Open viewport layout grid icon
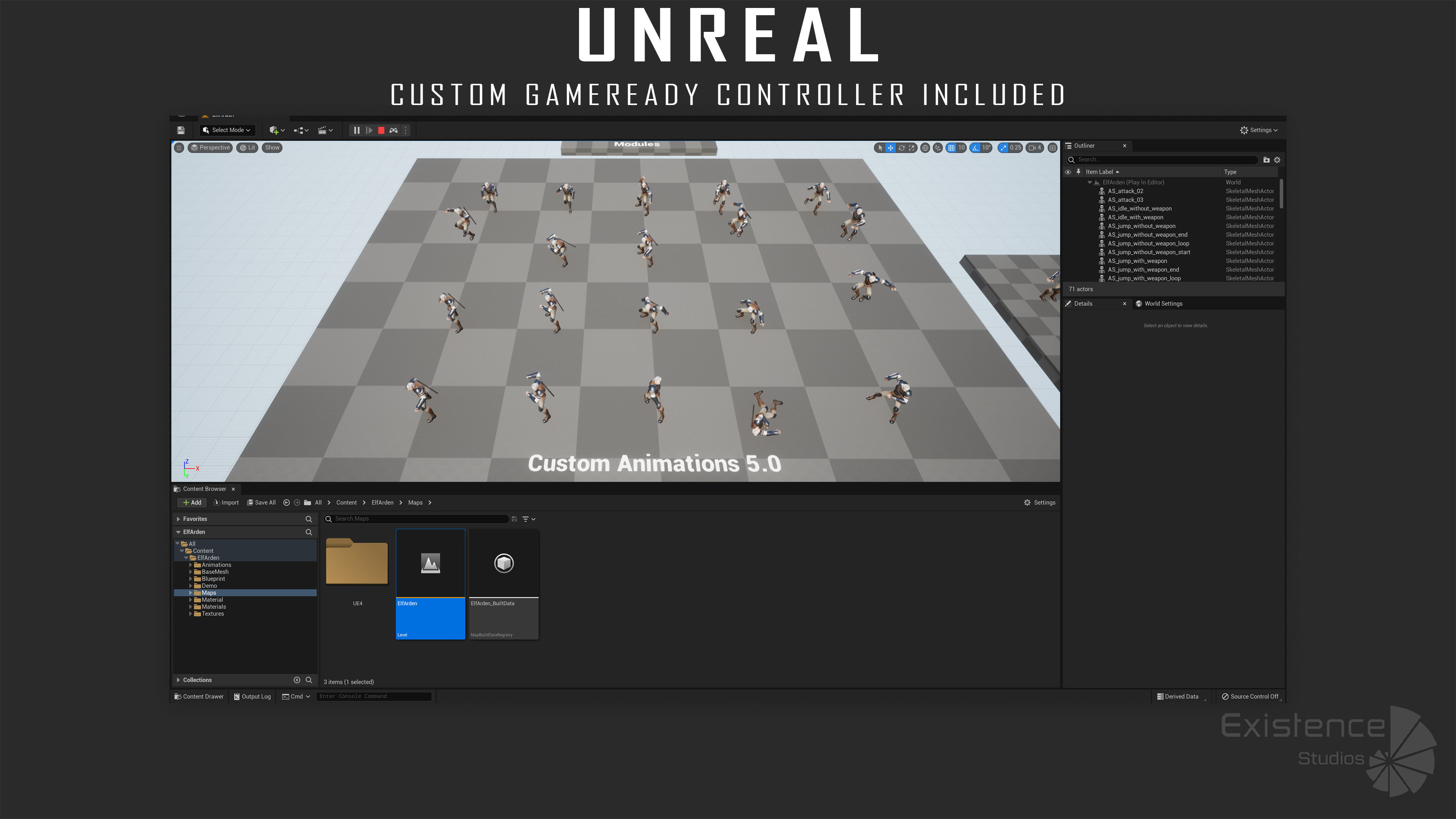 coord(1053,147)
